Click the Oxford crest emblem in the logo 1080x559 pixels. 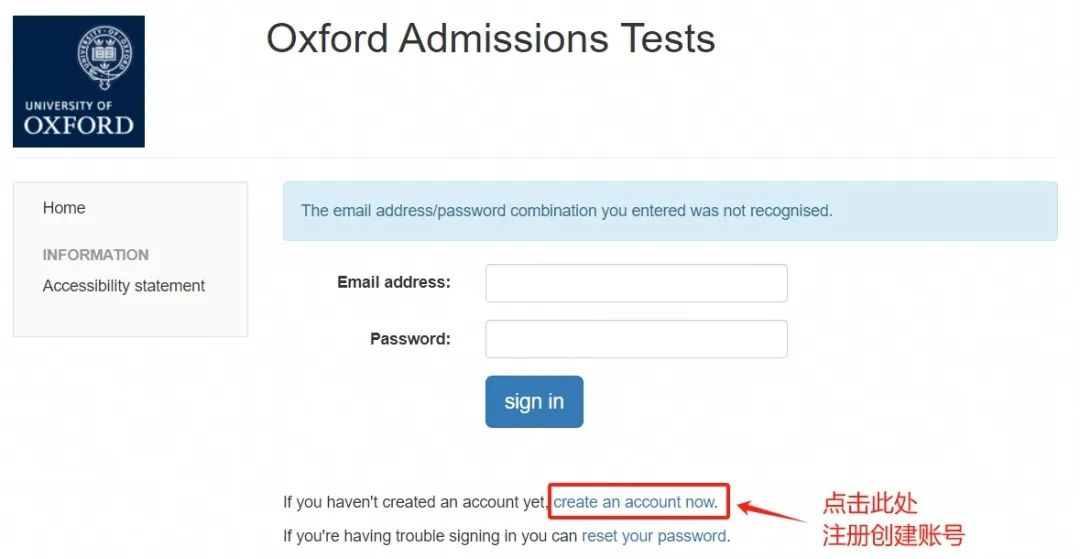point(105,57)
